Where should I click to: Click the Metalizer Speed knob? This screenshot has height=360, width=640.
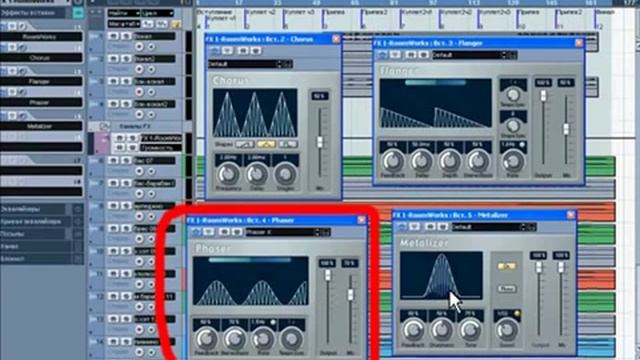click(507, 330)
